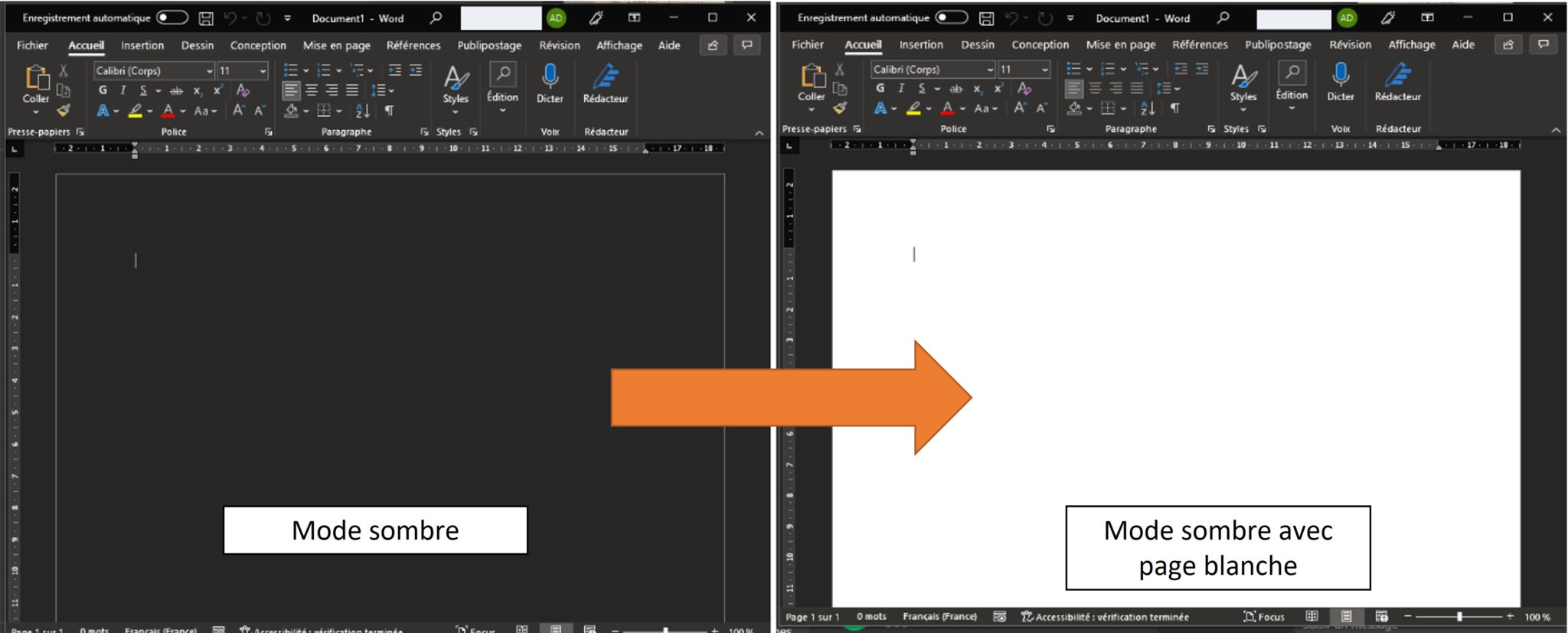Click Dicter microphone icon in dark-page Word window
The width and height of the screenshot is (1568, 633).
550,77
